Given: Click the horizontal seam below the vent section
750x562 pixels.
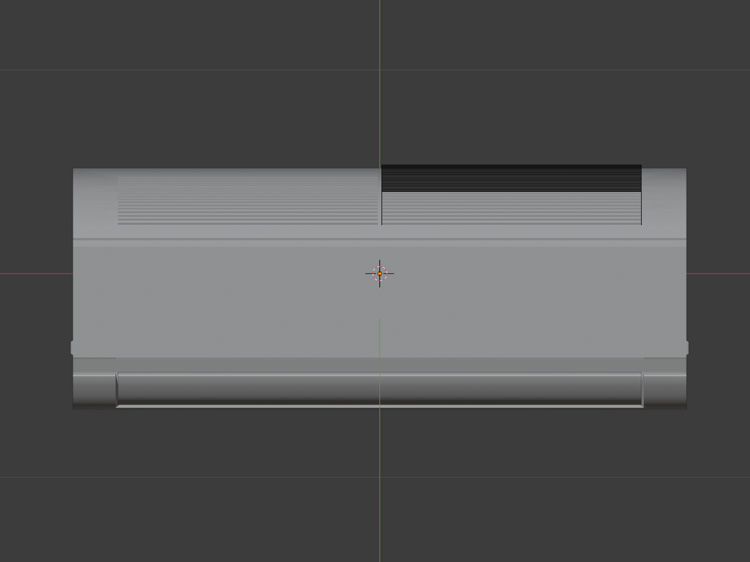Looking at the screenshot, I should 250,240.
